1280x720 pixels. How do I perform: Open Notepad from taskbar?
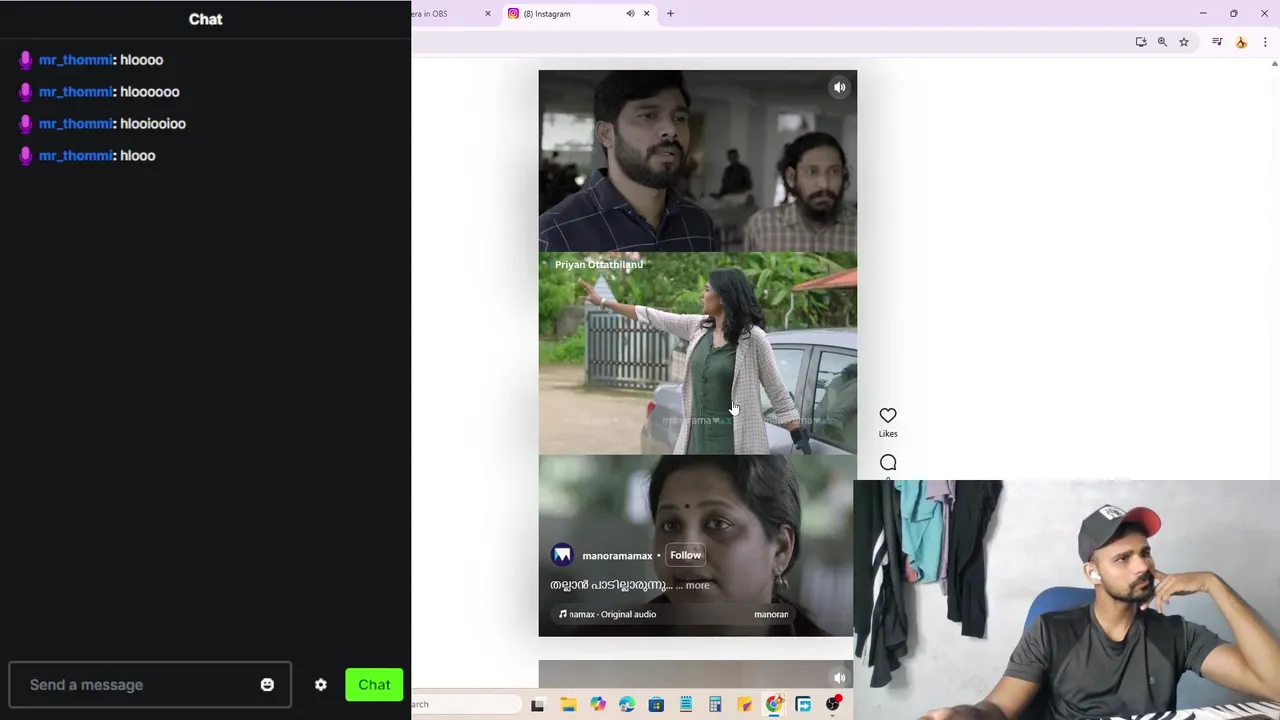click(x=686, y=705)
